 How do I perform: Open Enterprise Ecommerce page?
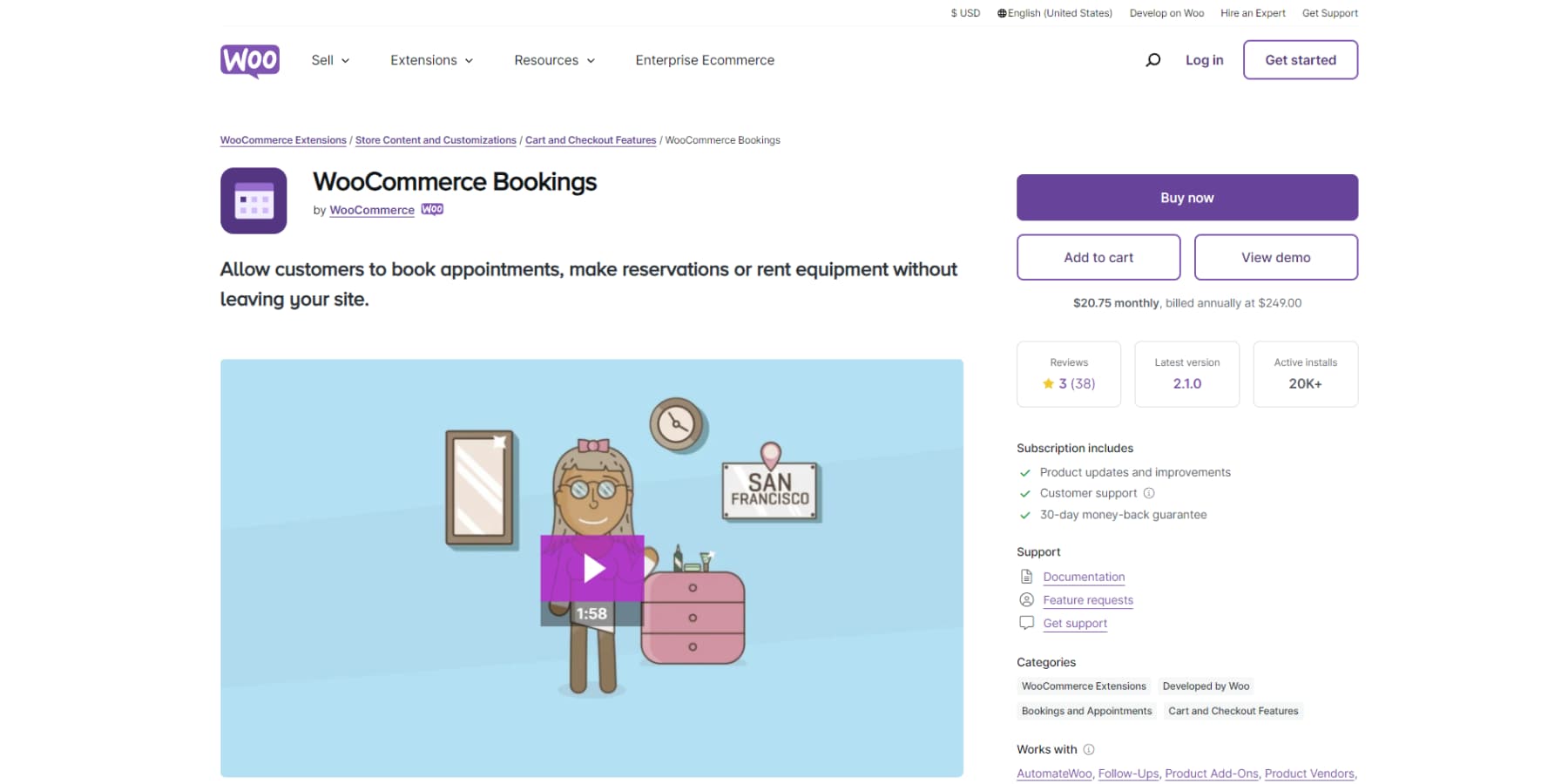(705, 60)
